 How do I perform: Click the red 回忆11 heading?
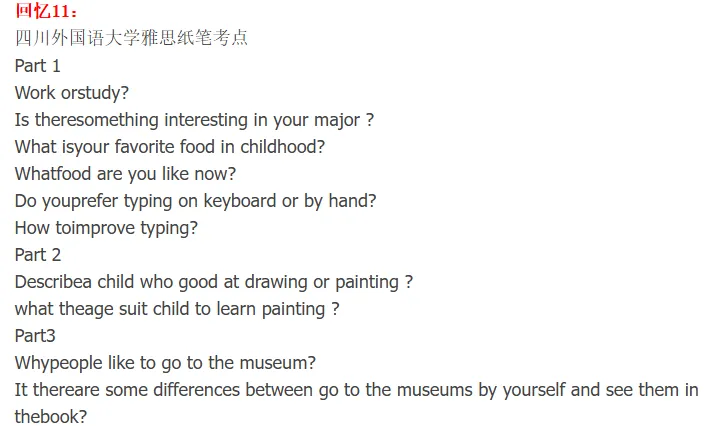pyautogui.click(x=46, y=11)
